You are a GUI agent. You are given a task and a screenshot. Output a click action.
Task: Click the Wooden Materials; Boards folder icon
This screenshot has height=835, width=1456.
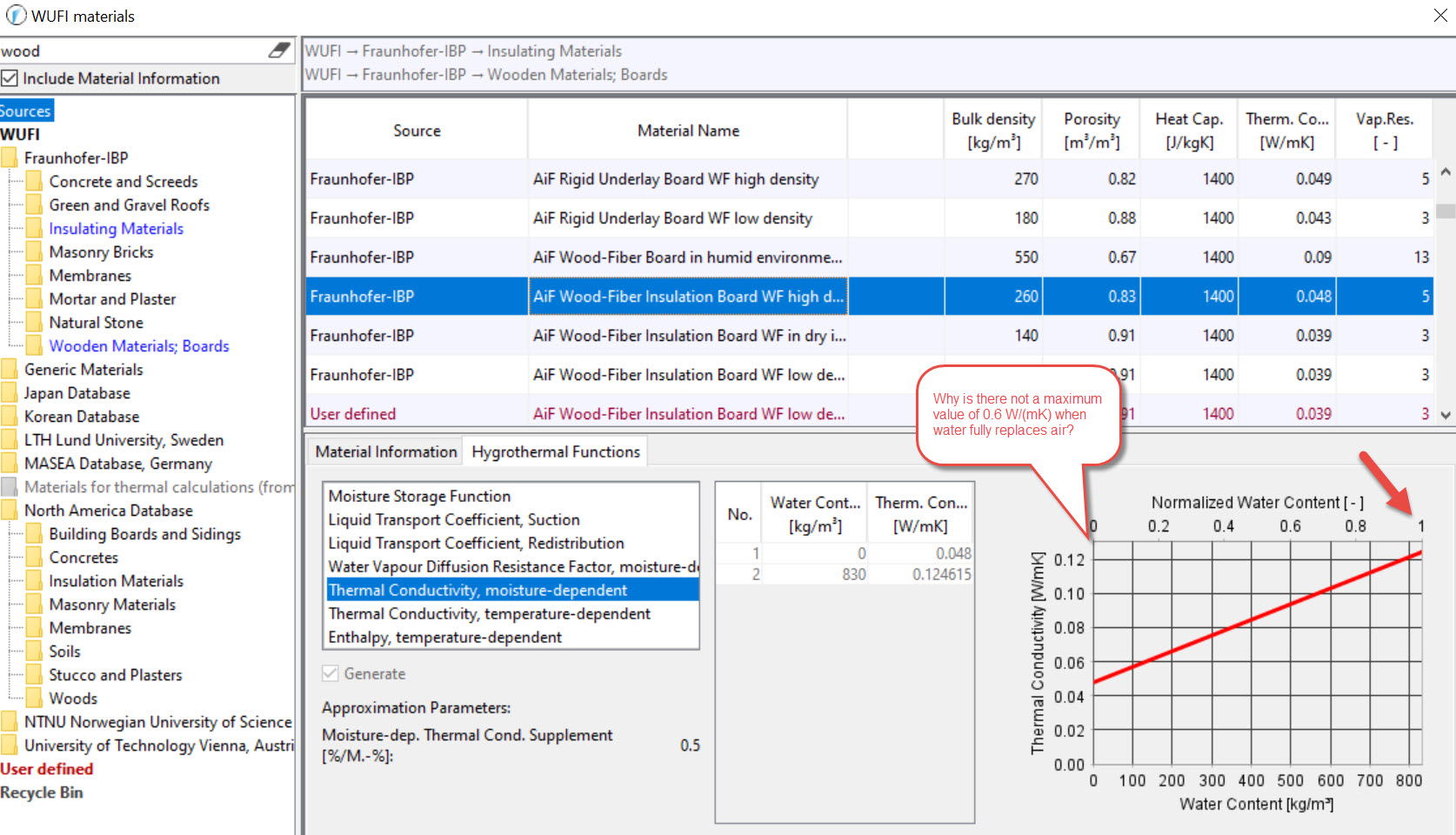click(34, 346)
